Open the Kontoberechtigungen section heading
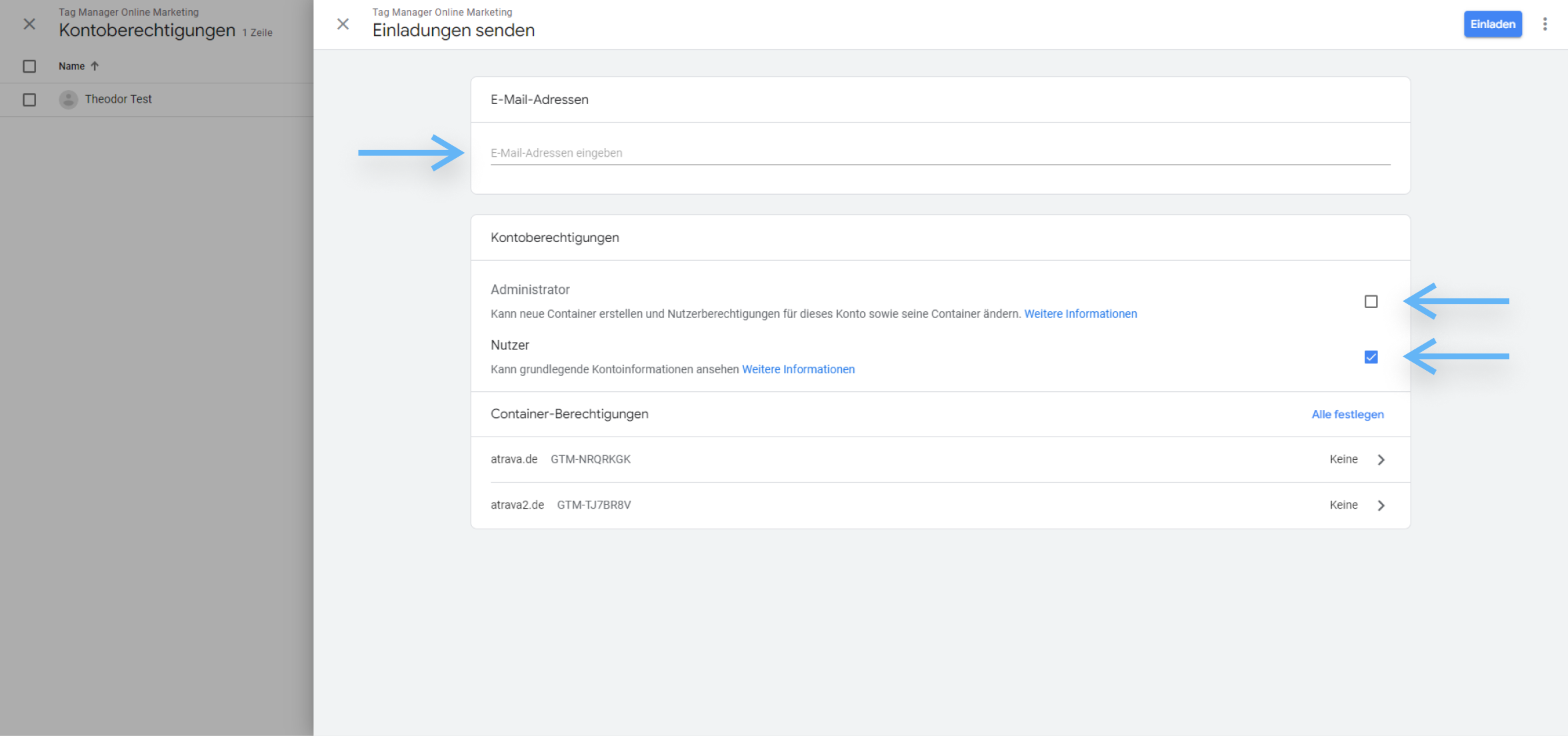The height and width of the screenshot is (736, 1568). click(555, 237)
